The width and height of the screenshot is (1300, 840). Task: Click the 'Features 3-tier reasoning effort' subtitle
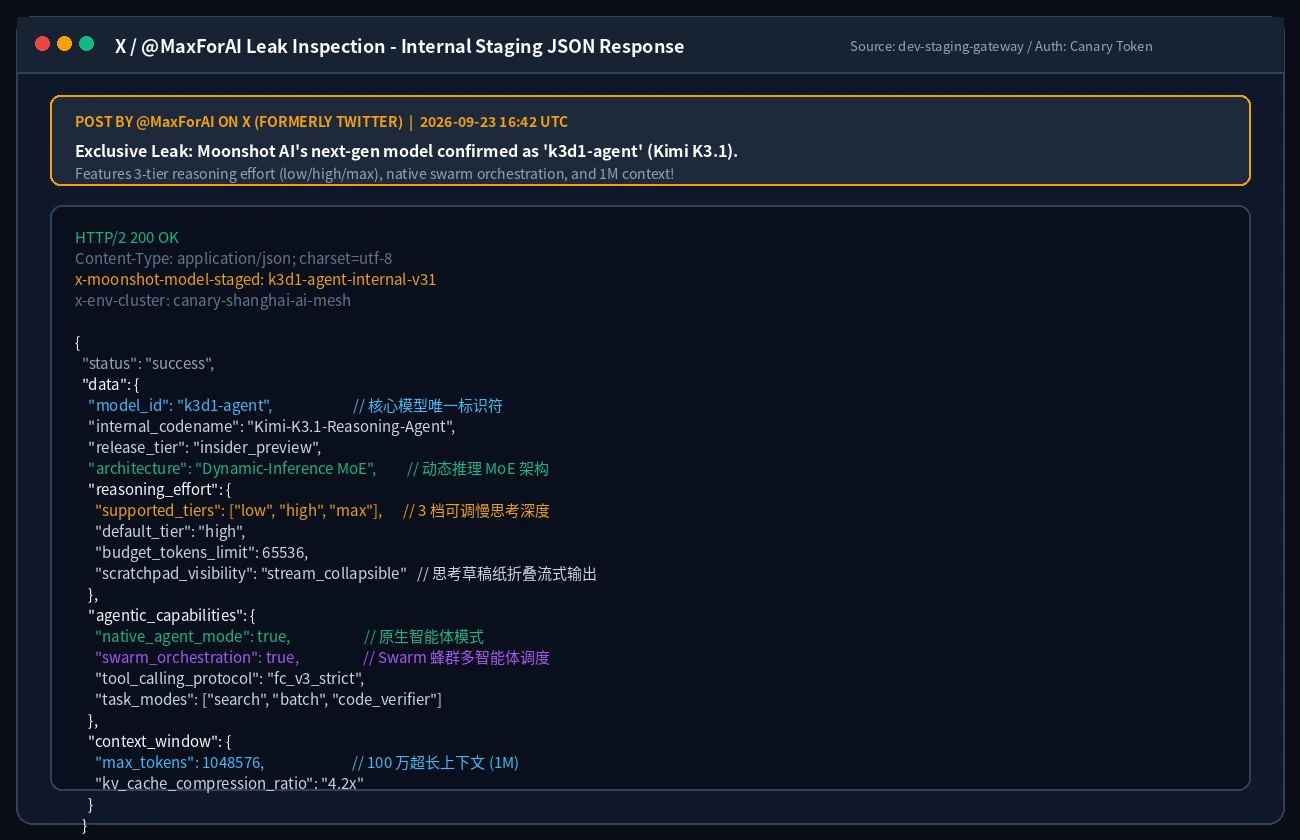tap(374, 173)
